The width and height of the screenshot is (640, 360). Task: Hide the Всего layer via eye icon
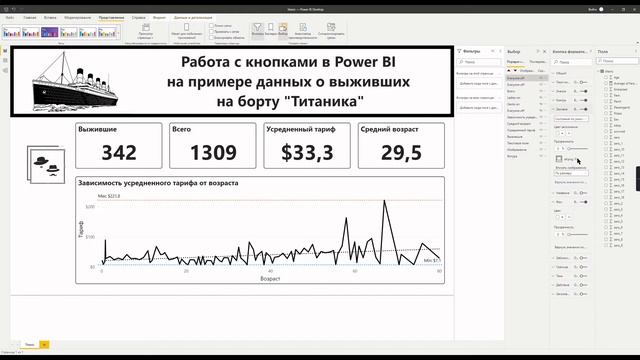(541, 91)
